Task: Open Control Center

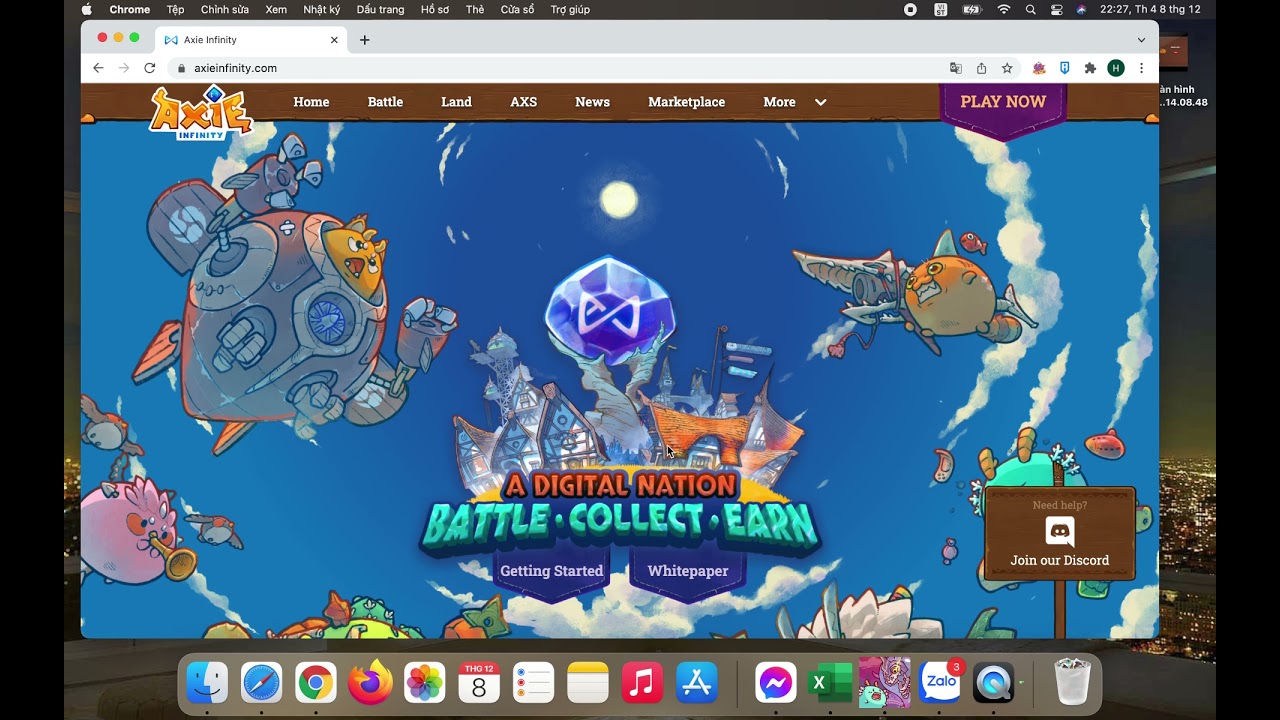Action: tap(1057, 9)
